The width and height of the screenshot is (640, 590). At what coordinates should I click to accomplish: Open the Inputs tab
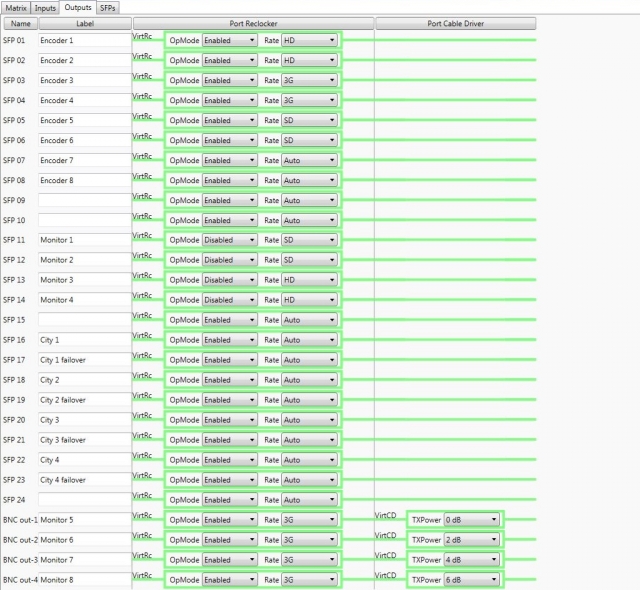pos(46,7)
